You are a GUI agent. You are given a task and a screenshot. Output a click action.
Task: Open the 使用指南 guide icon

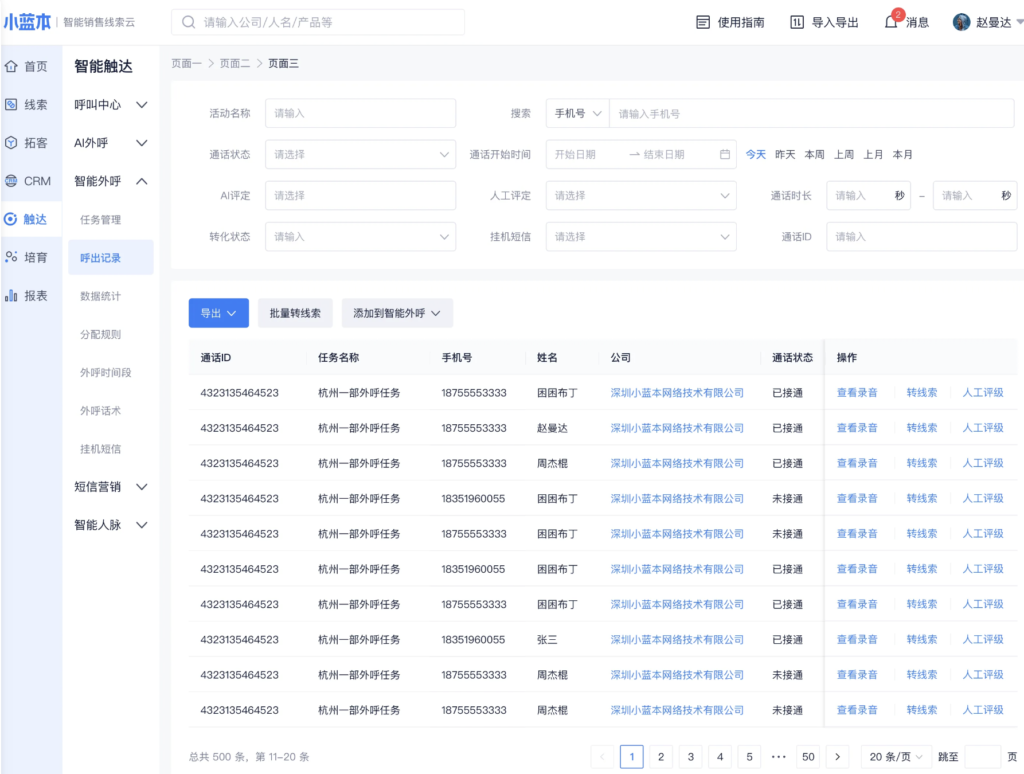[x=703, y=22]
